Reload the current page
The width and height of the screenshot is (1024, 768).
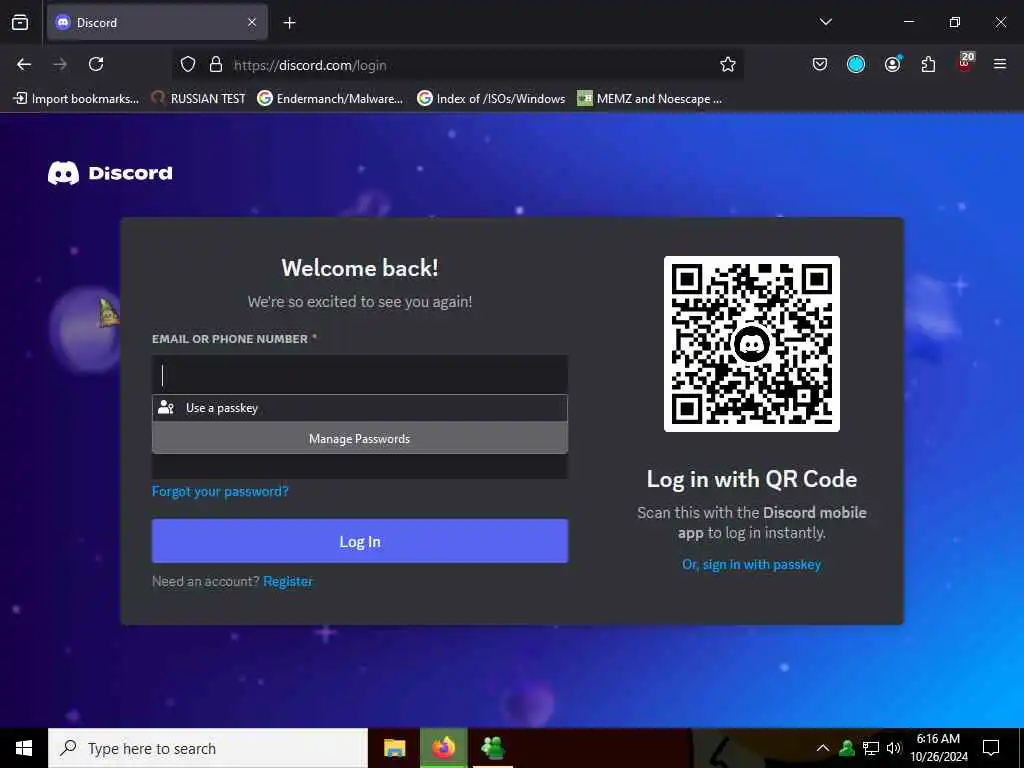(x=96, y=64)
